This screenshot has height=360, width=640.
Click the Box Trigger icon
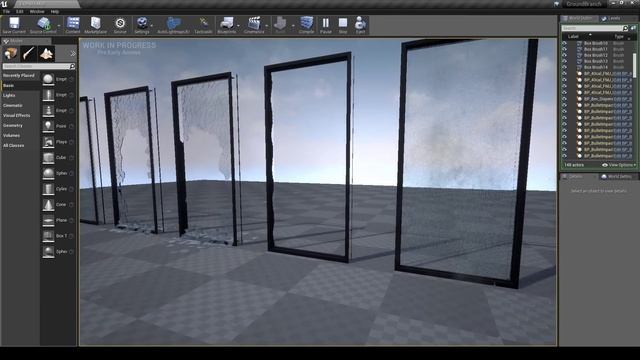coord(48,236)
